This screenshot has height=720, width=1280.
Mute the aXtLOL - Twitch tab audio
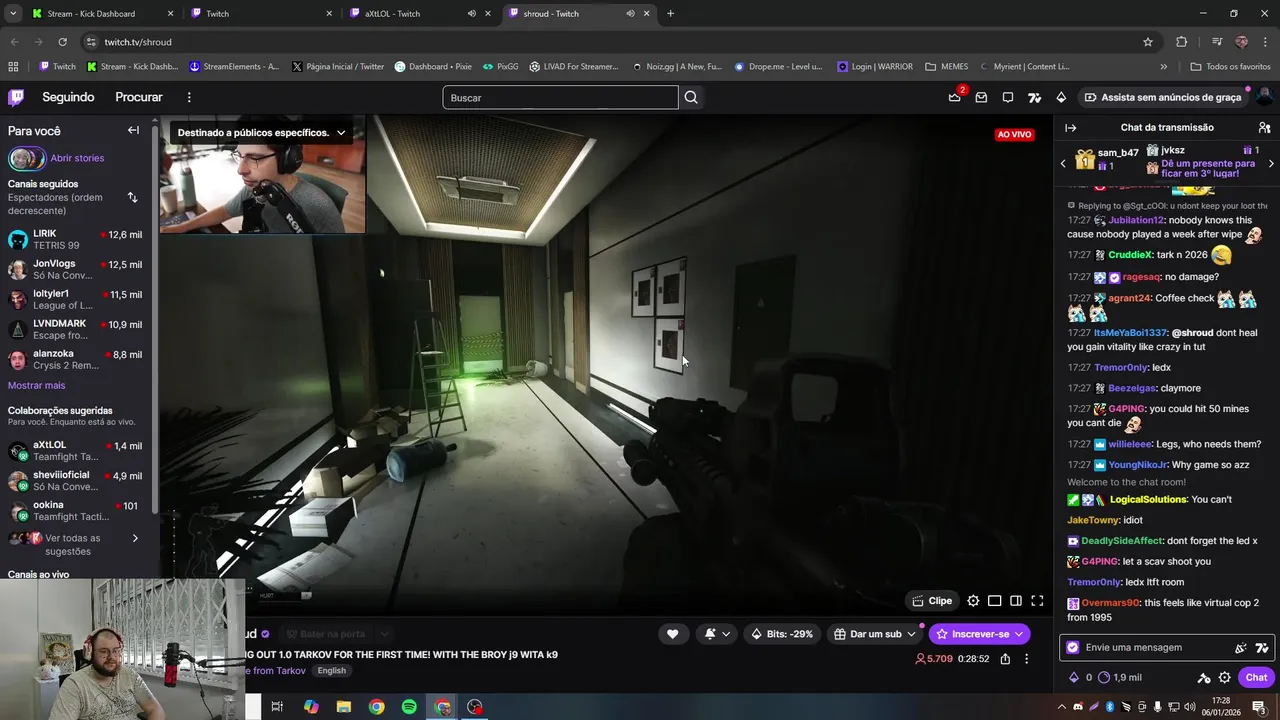(471, 14)
